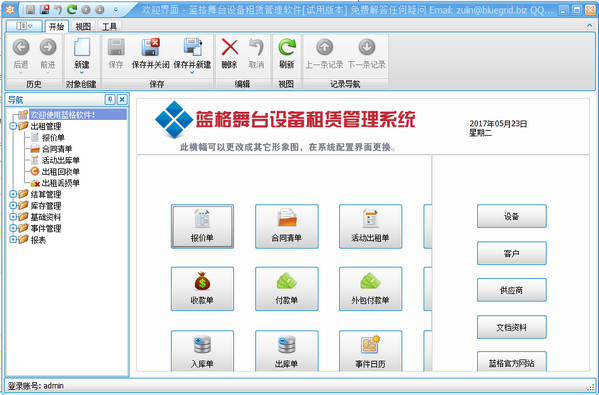The image size is (599, 395).
Task: Click the Save (保存) ribbon icon
Action: (116, 53)
